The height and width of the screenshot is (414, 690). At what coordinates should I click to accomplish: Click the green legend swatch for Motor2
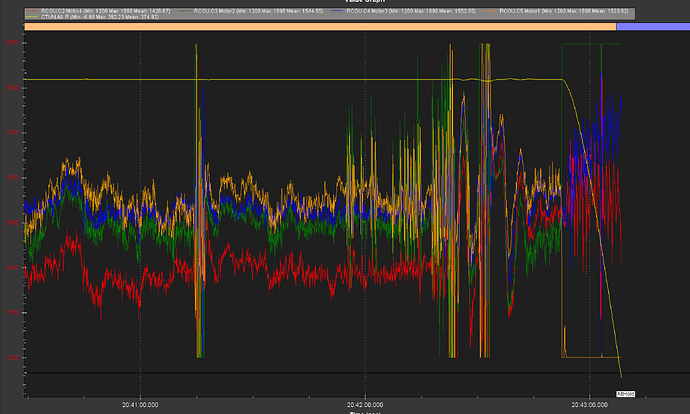(x=183, y=9)
